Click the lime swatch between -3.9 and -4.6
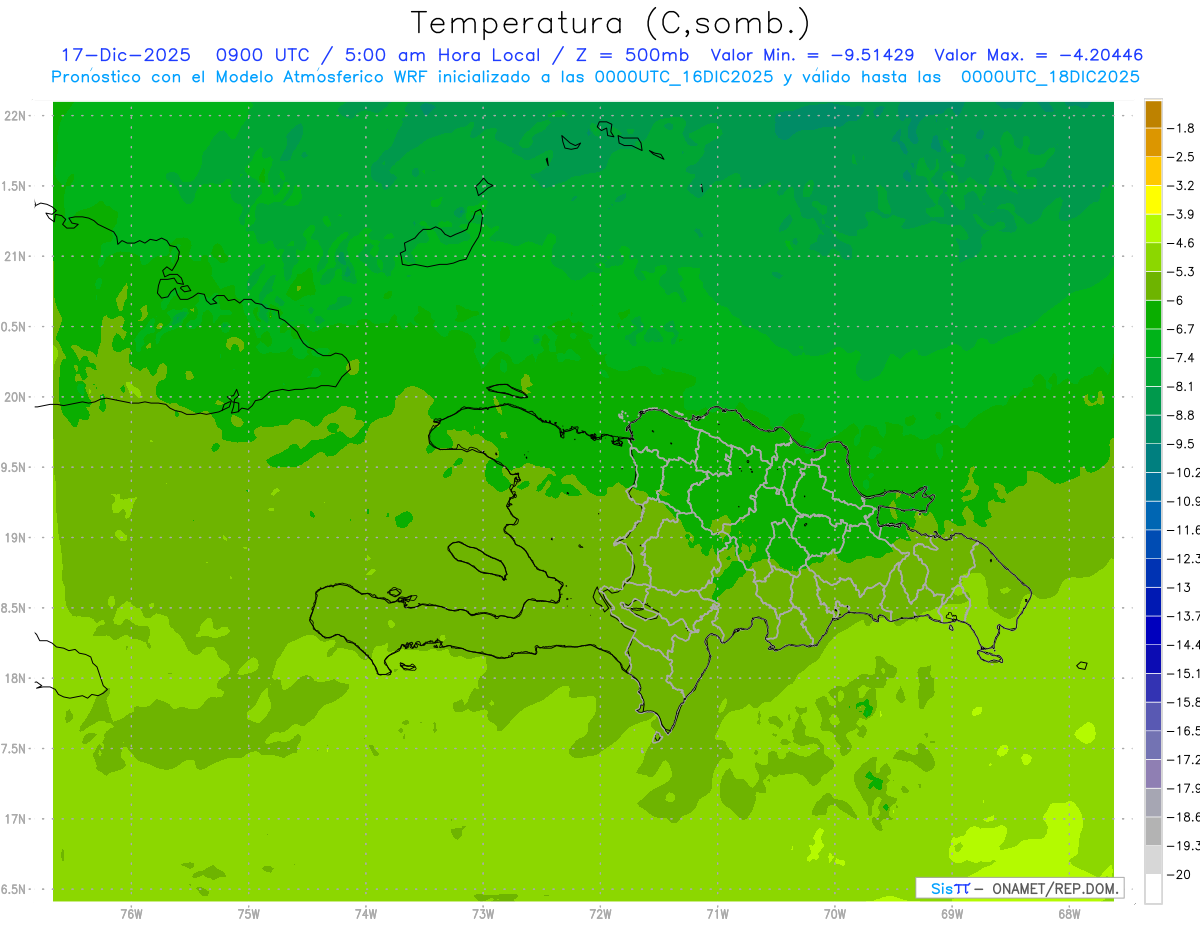Viewport: 1200px width, 927px height. 1153,228
